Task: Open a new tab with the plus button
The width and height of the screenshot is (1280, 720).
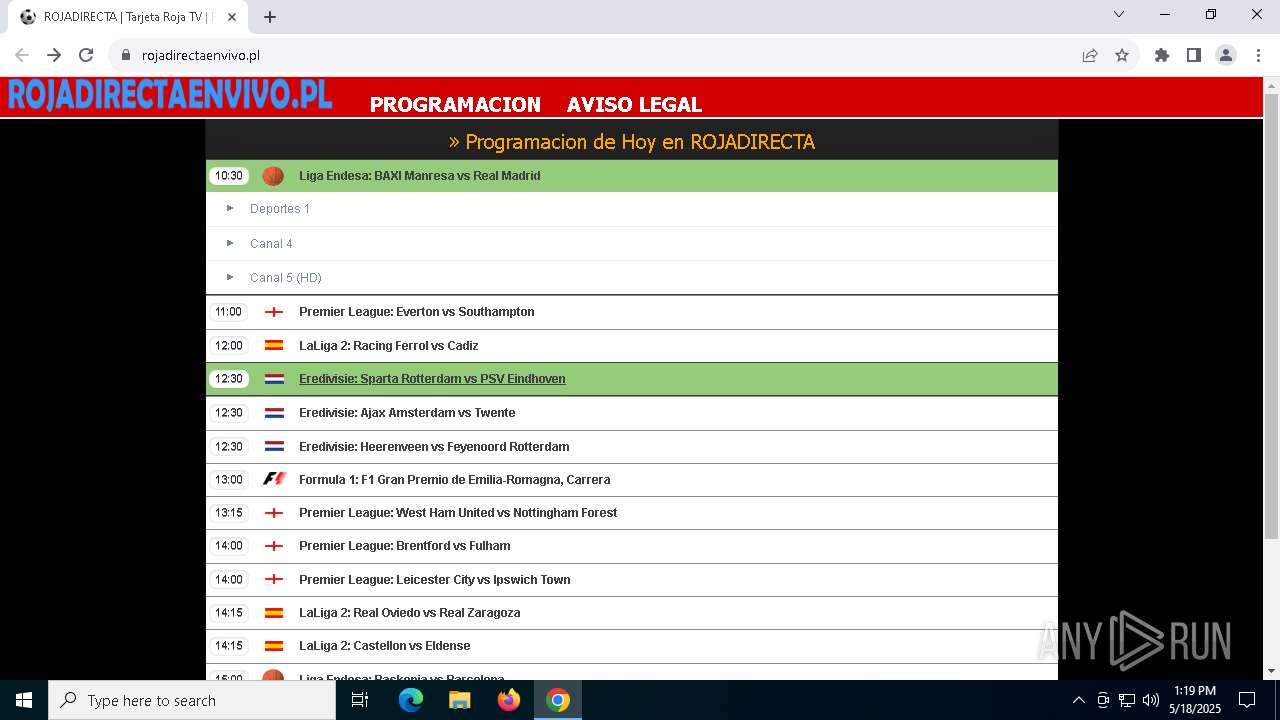Action: pyautogui.click(x=270, y=17)
